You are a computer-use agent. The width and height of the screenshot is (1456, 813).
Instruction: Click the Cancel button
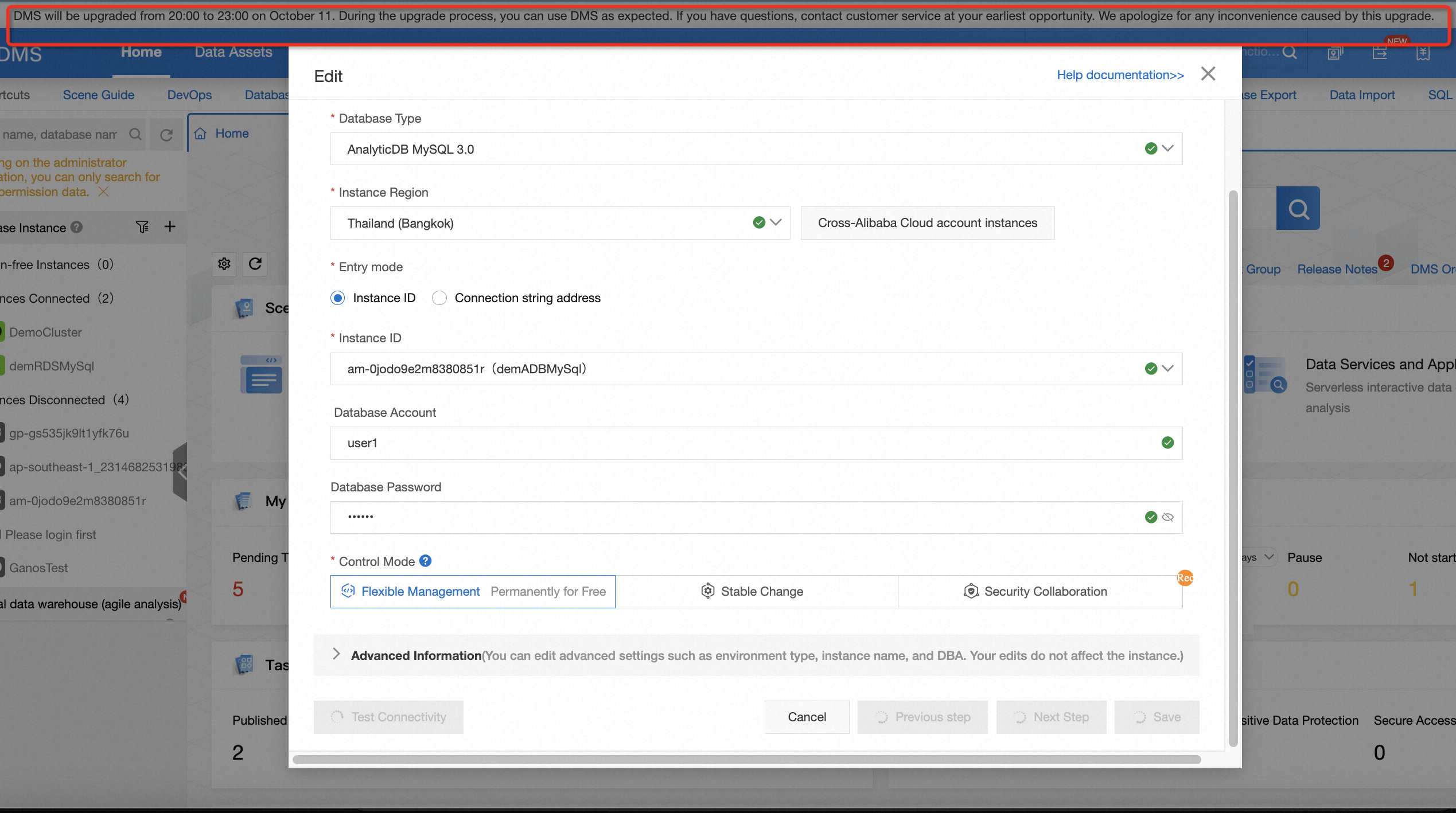(807, 717)
